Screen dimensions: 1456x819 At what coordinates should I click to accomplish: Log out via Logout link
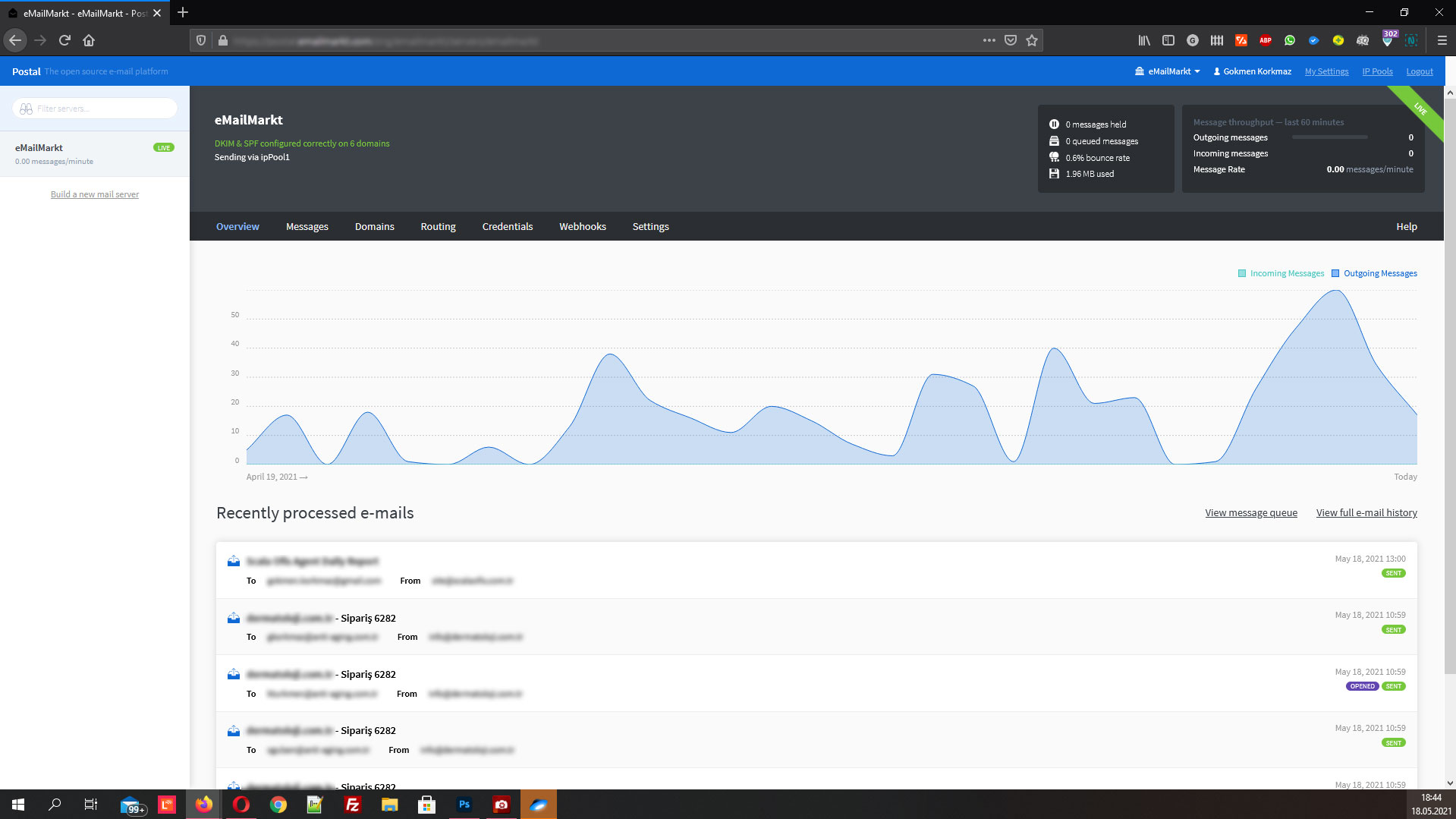(x=1419, y=71)
